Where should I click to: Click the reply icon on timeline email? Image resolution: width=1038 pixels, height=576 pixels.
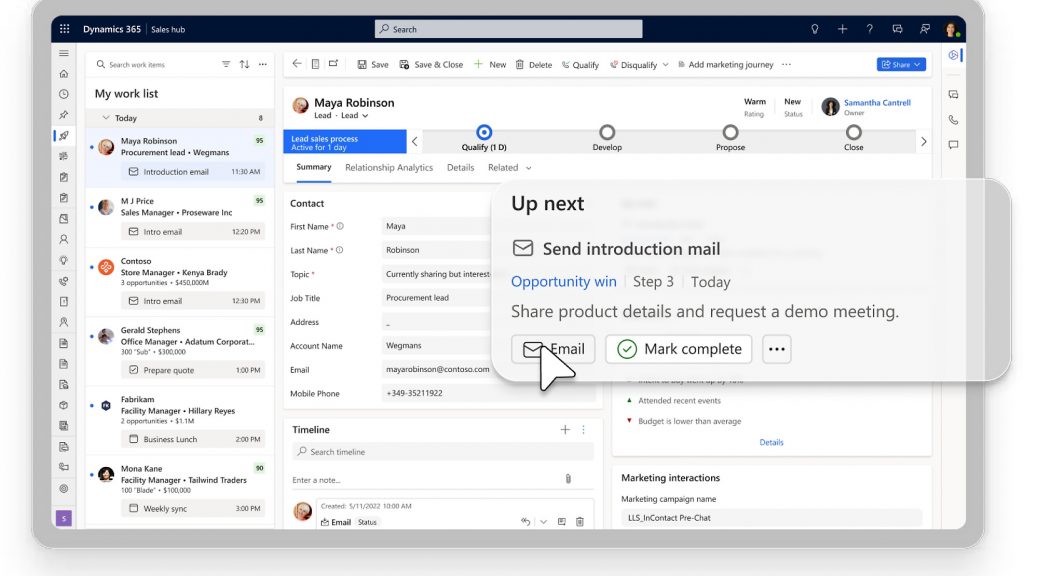point(525,522)
